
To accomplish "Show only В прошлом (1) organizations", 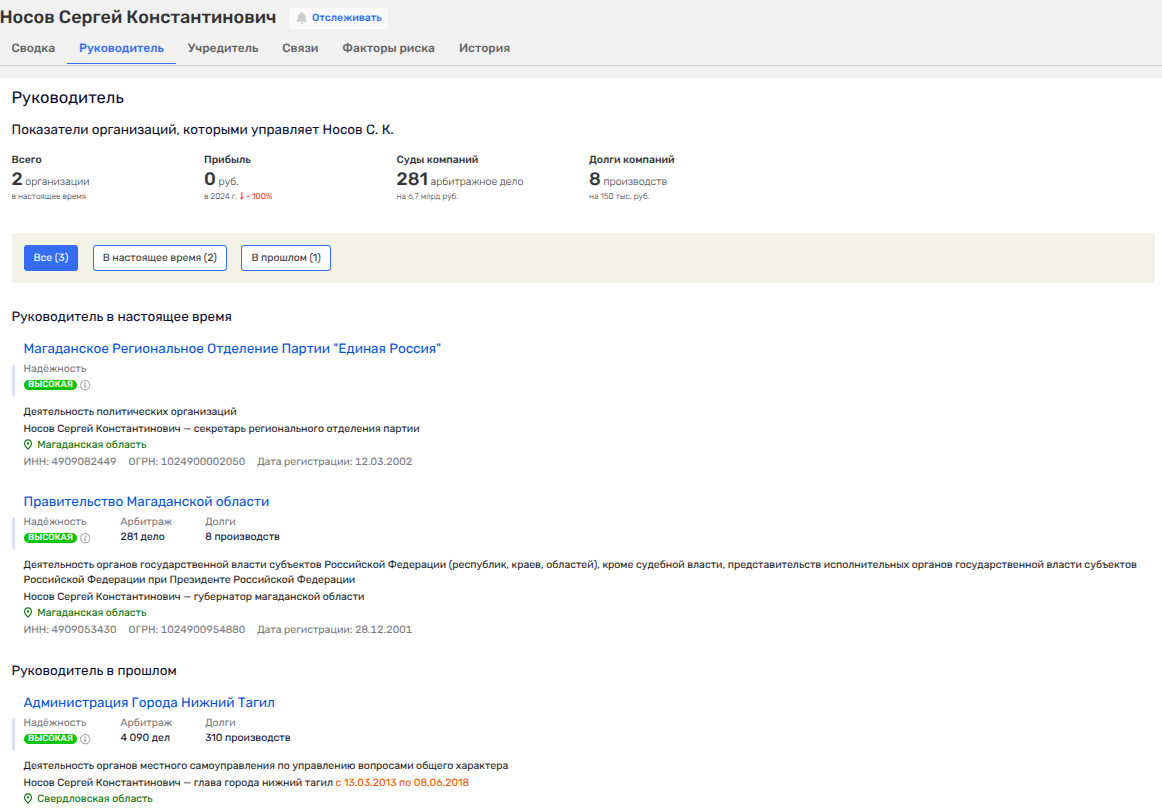I will pyautogui.click(x=286, y=258).
